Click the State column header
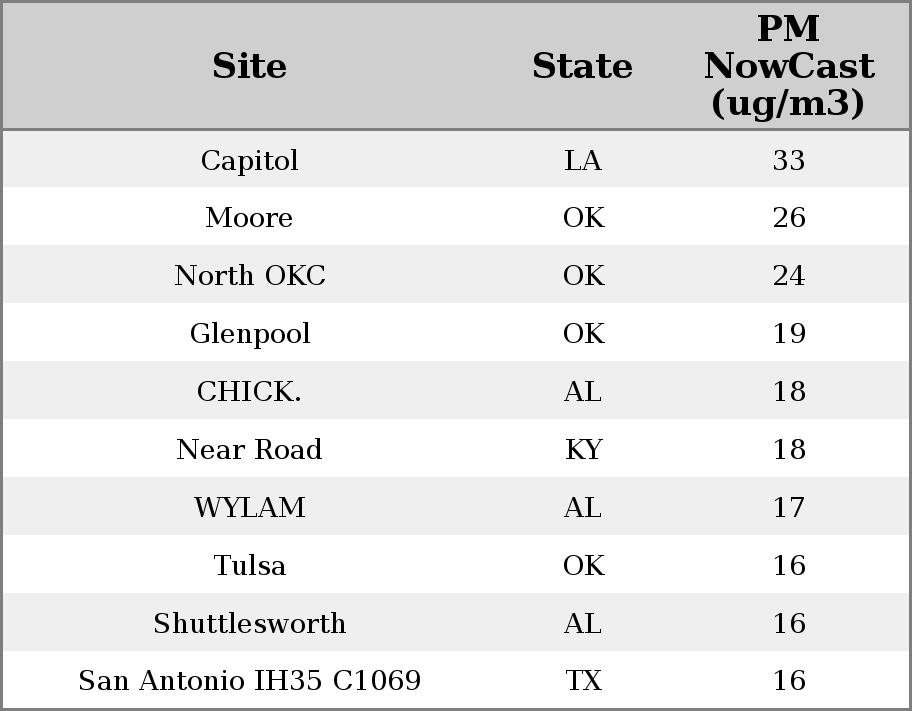 (x=582, y=66)
